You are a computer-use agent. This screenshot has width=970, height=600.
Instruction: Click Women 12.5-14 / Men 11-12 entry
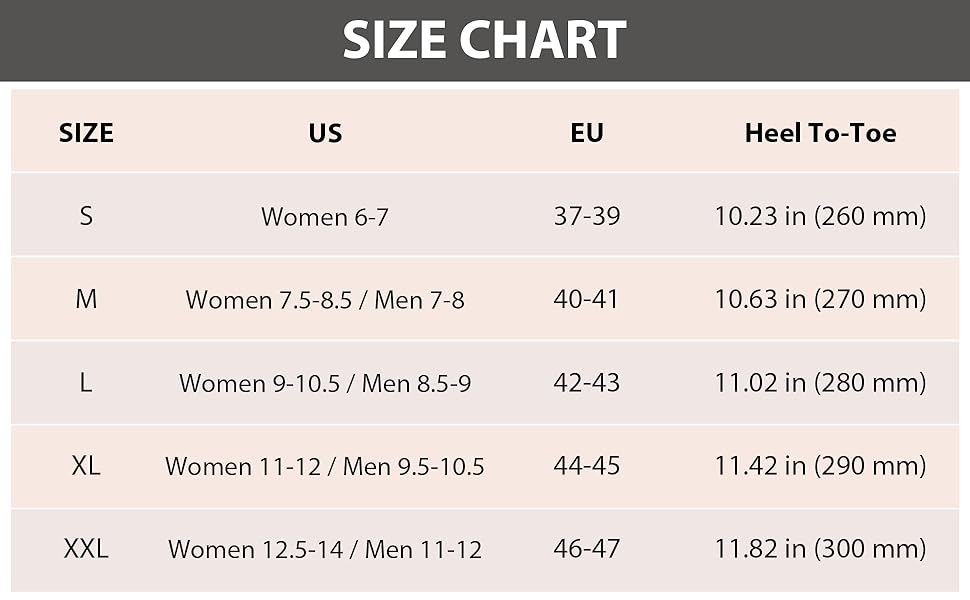point(325,549)
